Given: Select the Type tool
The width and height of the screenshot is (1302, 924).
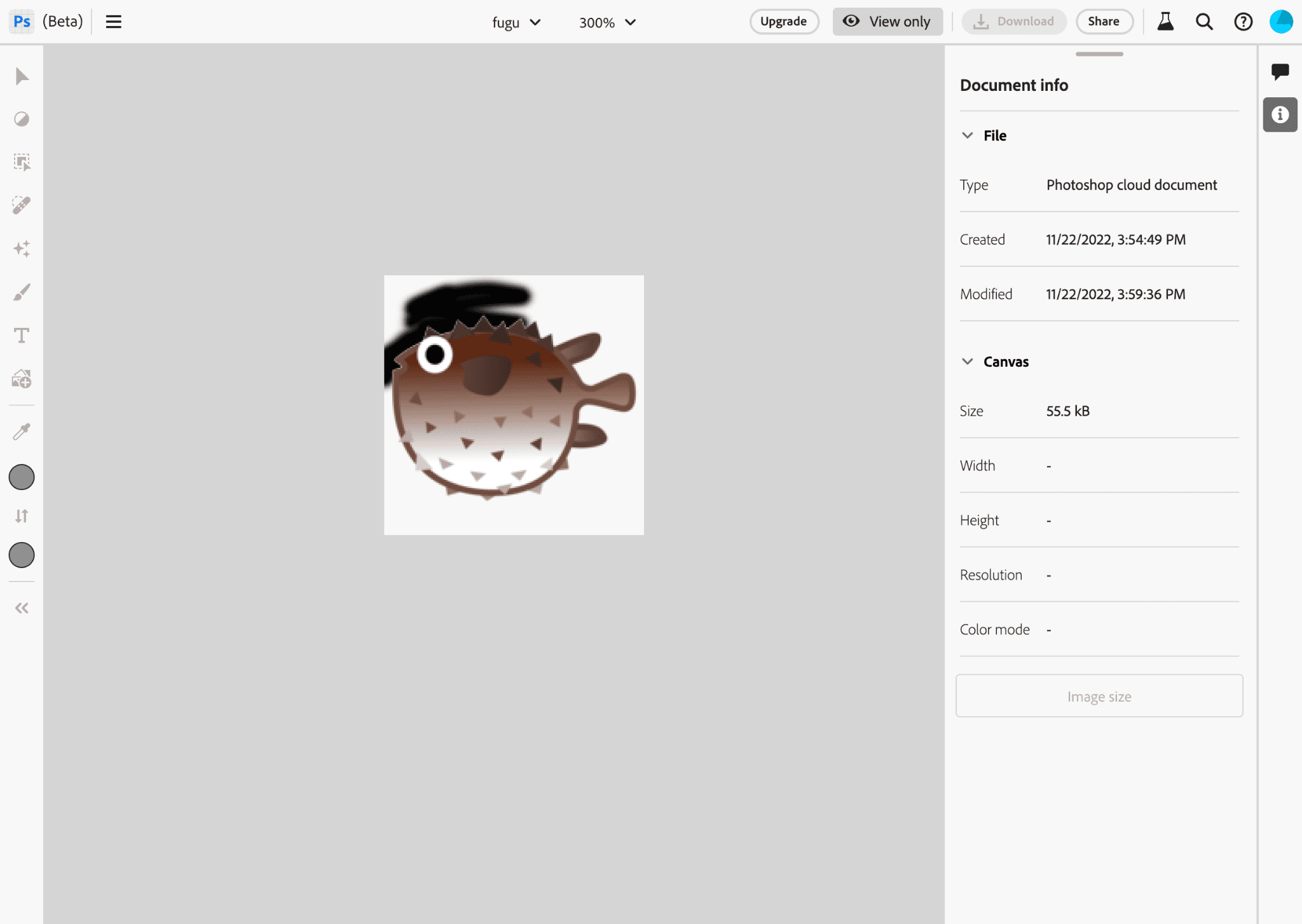Looking at the screenshot, I should click(x=22, y=335).
